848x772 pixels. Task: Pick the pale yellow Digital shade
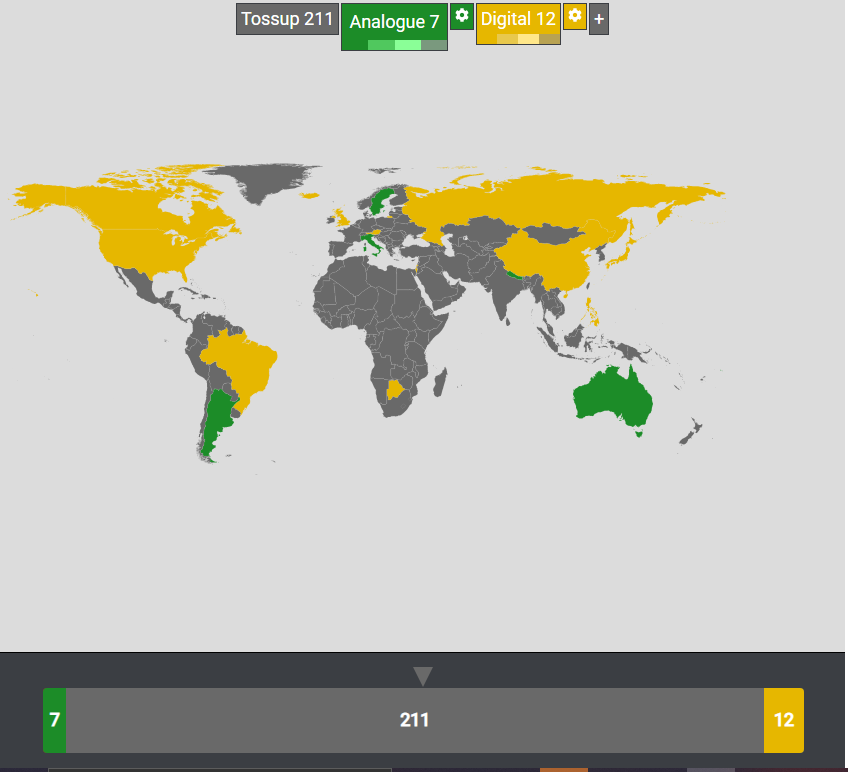click(x=528, y=39)
